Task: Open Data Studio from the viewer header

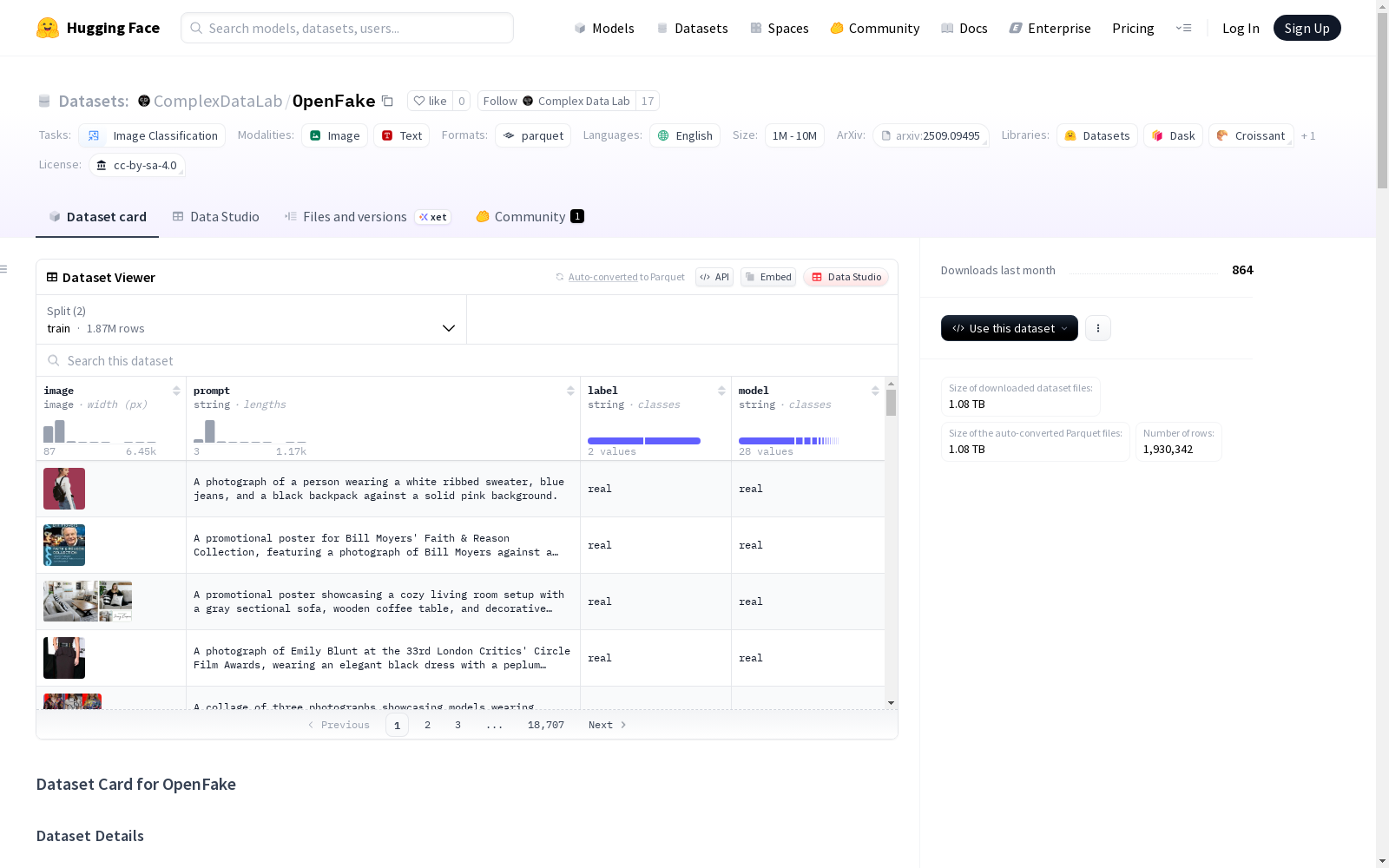Action: pos(846,277)
